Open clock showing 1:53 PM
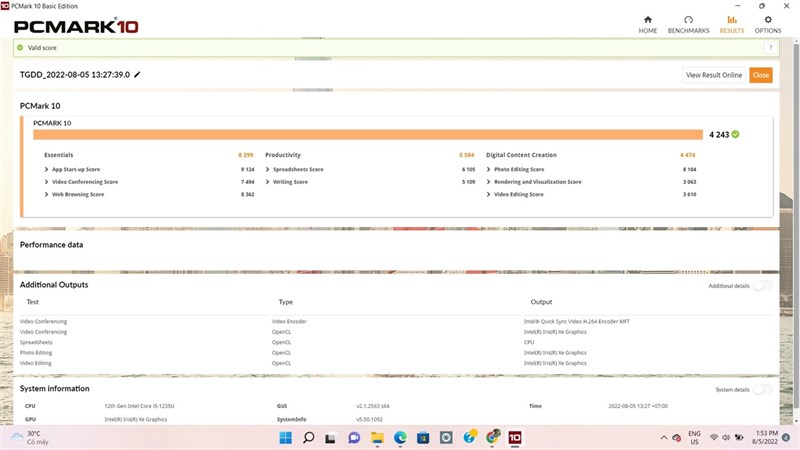This screenshot has width=800, height=450. point(767,437)
